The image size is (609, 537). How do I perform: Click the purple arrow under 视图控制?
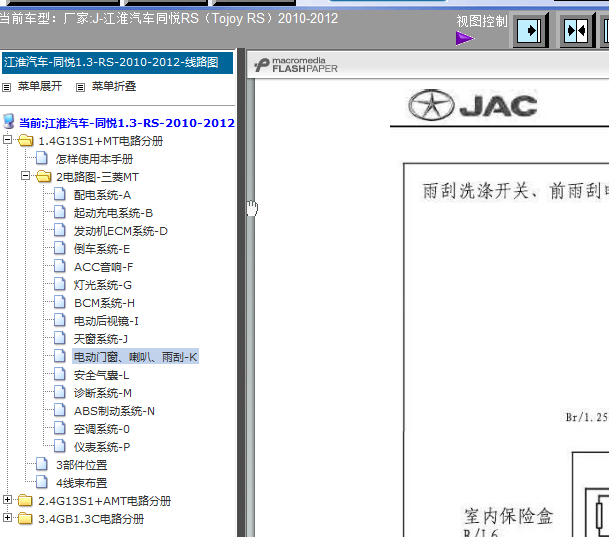465,38
